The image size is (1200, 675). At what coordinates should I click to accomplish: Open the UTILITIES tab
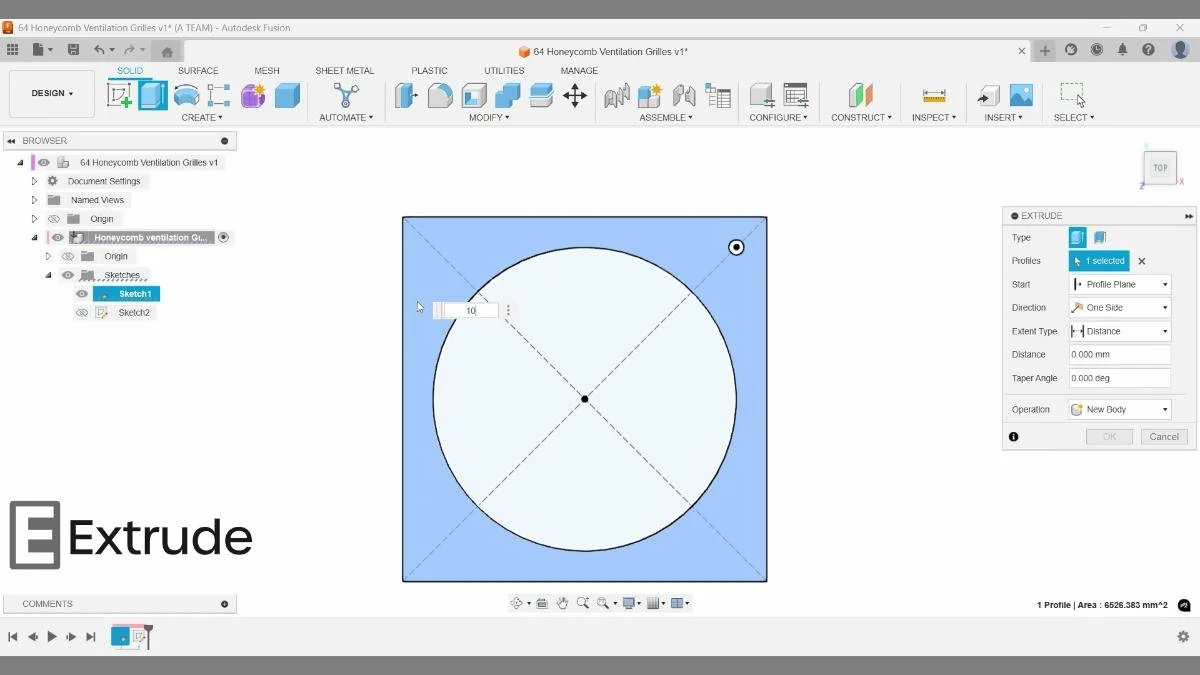pyautogui.click(x=503, y=70)
